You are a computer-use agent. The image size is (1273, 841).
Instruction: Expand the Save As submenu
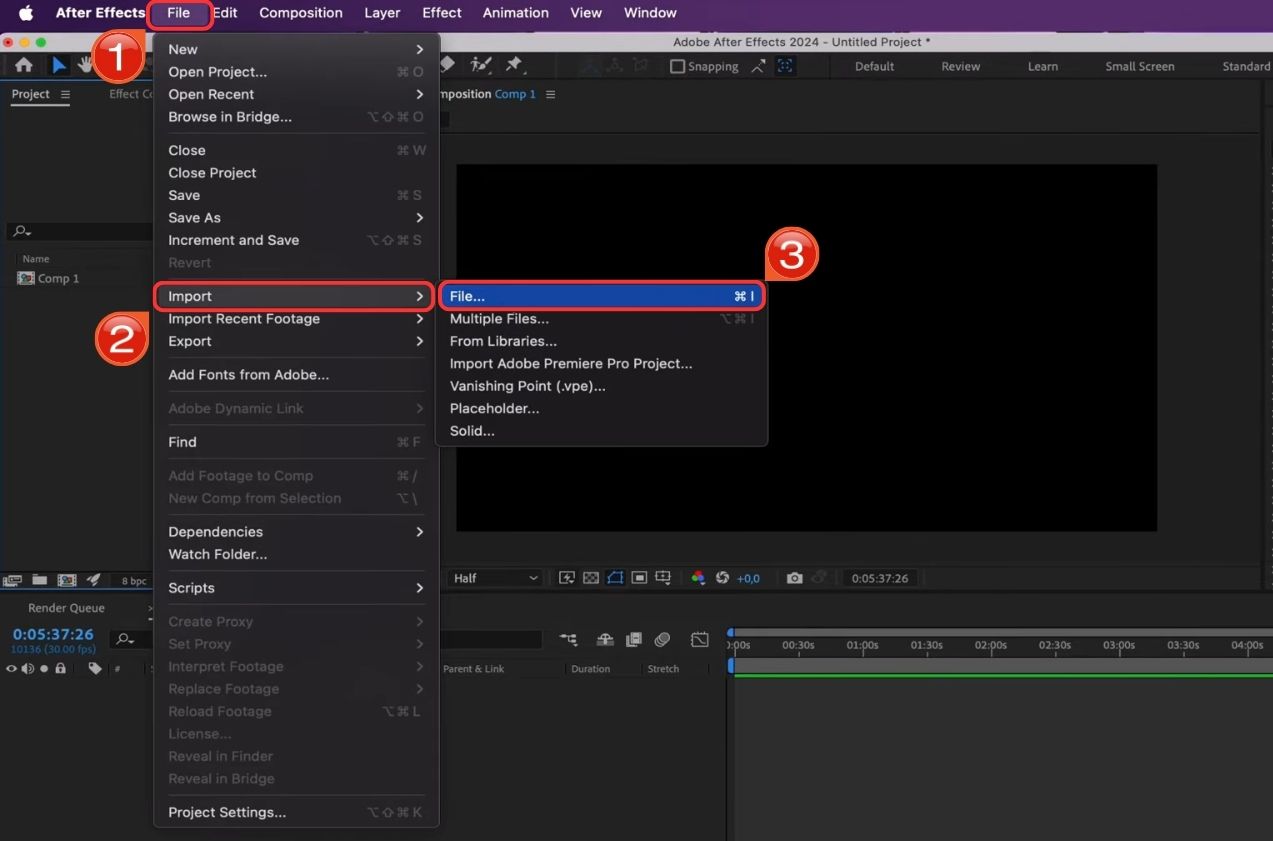point(296,217)
